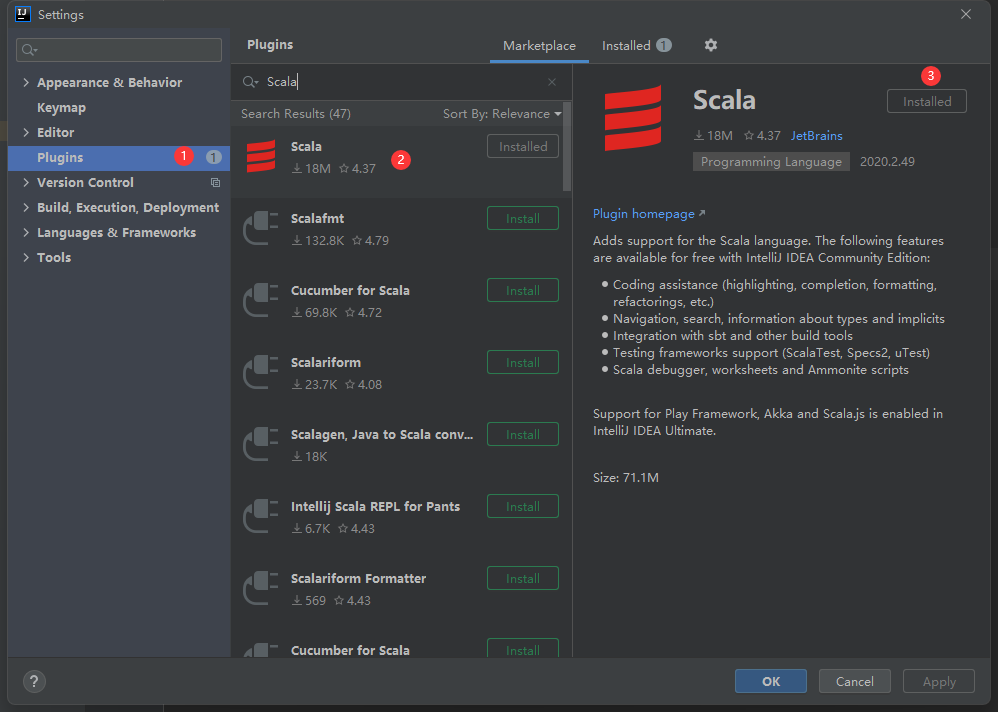The height and width of the screenshot is (712, 998).
Task: Install Scalagen Java to Scala converter
Action: (523, 434)
